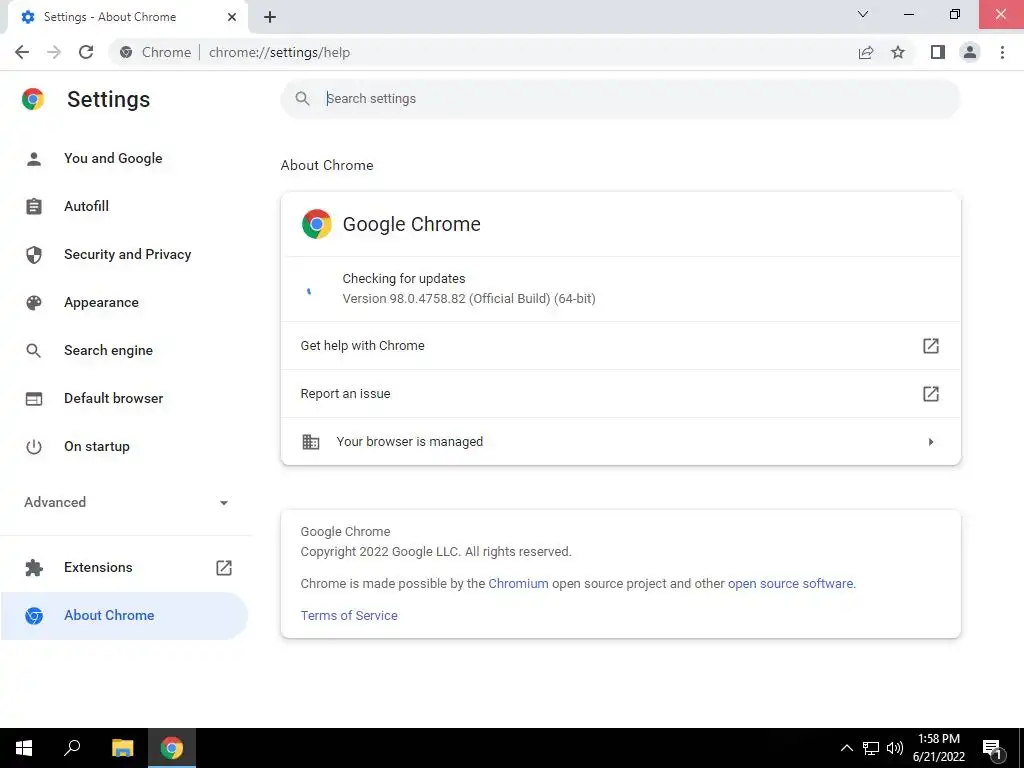The height and width of the screenshot is (768, 1024).
Task: Click the site info icon in address bar
Action: click(x=126, y=52)
